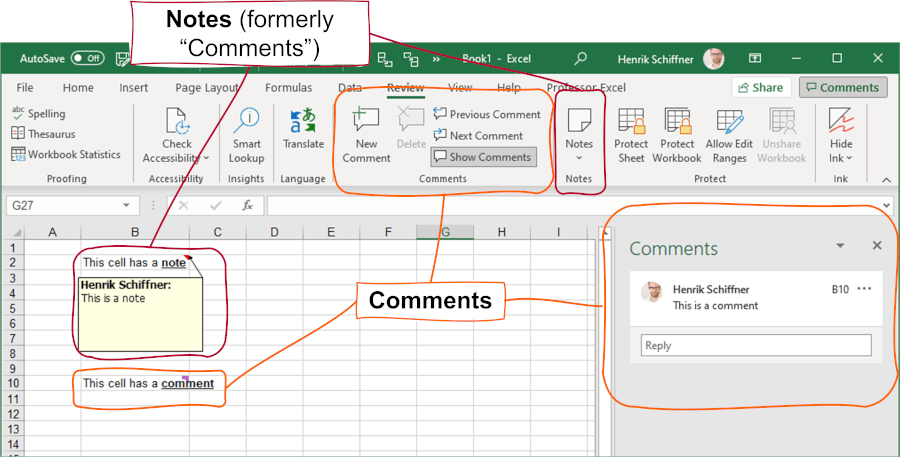Image resolution: width=900 pixels, height=457 pixels.
Task: Toggle the Show Comments button
Action: click(x=483, y=157)
